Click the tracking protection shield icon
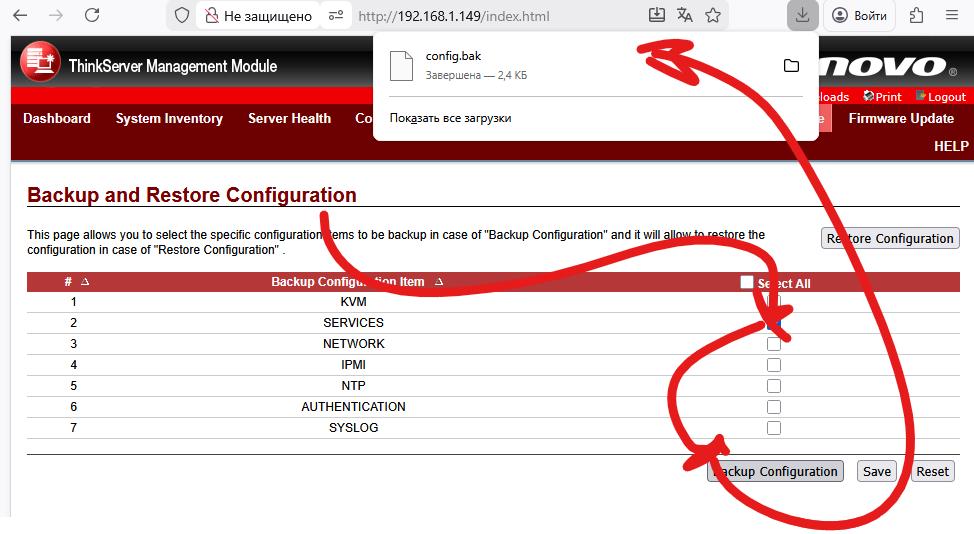 pos(181,16)
